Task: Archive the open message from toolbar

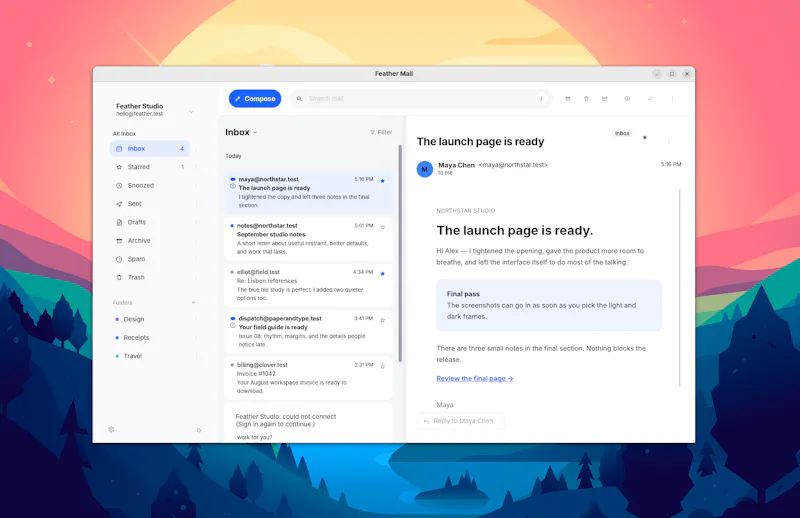Action: [567, 98]
